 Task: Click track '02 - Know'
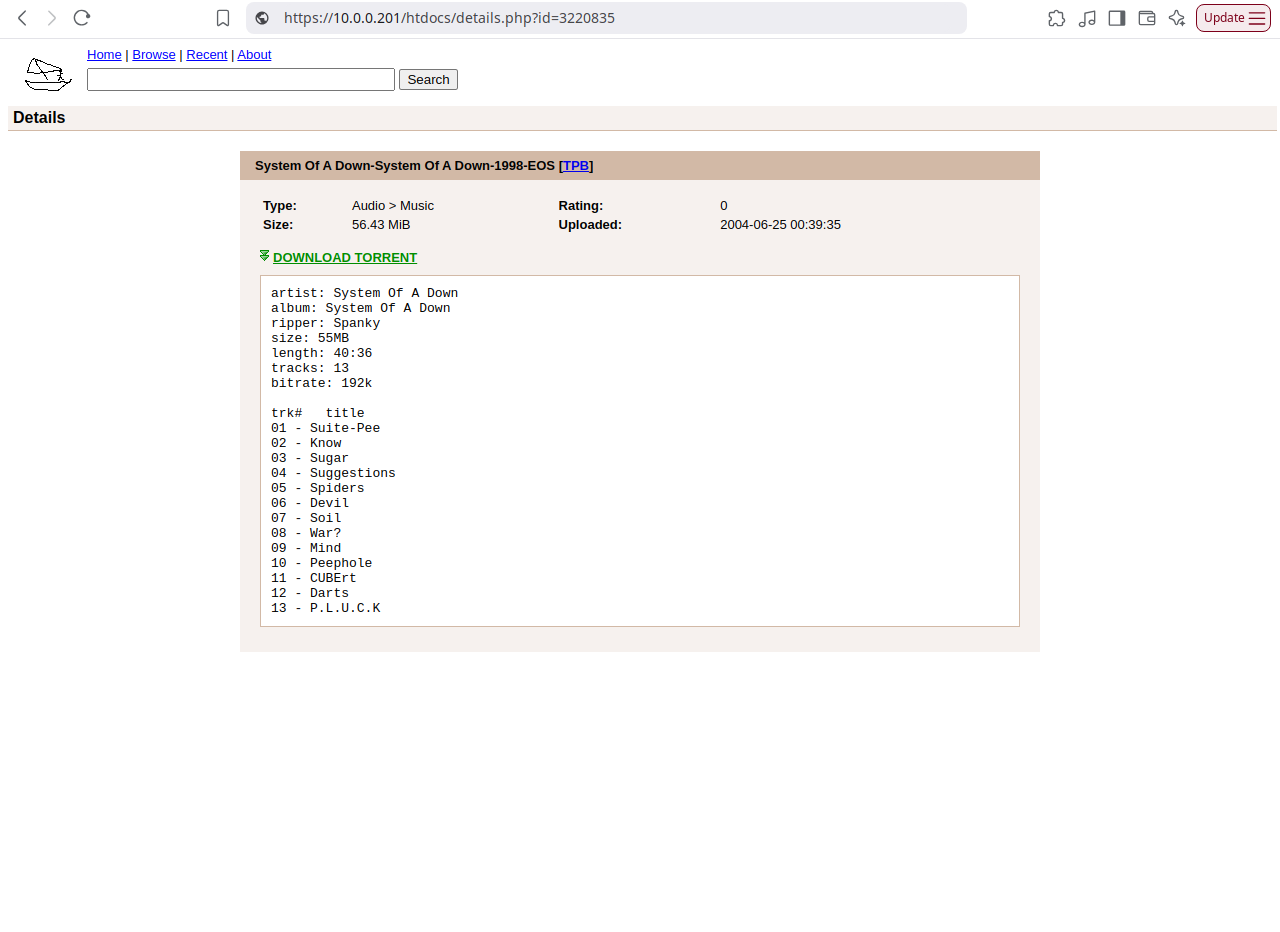pos(306,443)
